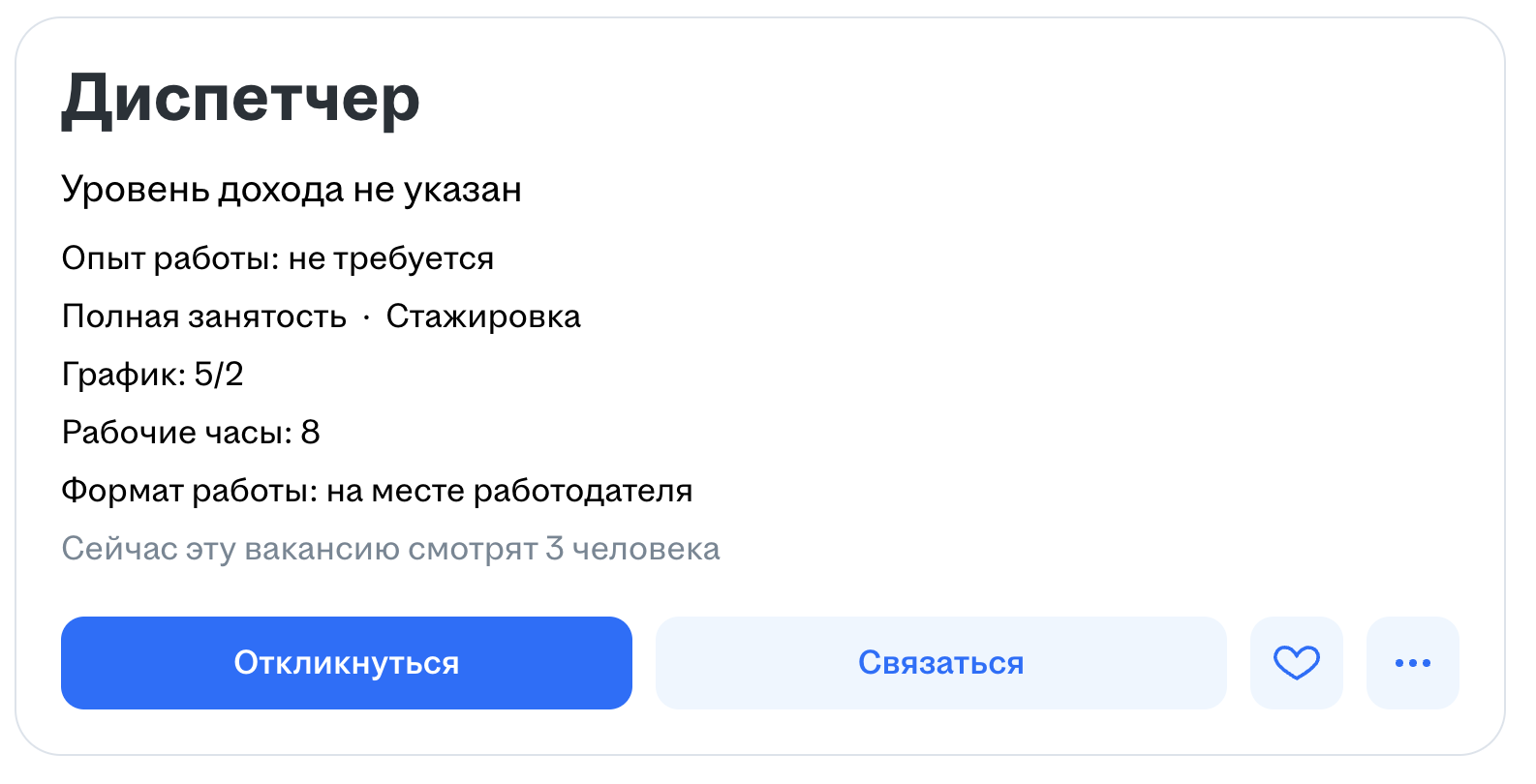
Task: Add vacancy to favorites with heart icon
Action: coord(1296,663)
